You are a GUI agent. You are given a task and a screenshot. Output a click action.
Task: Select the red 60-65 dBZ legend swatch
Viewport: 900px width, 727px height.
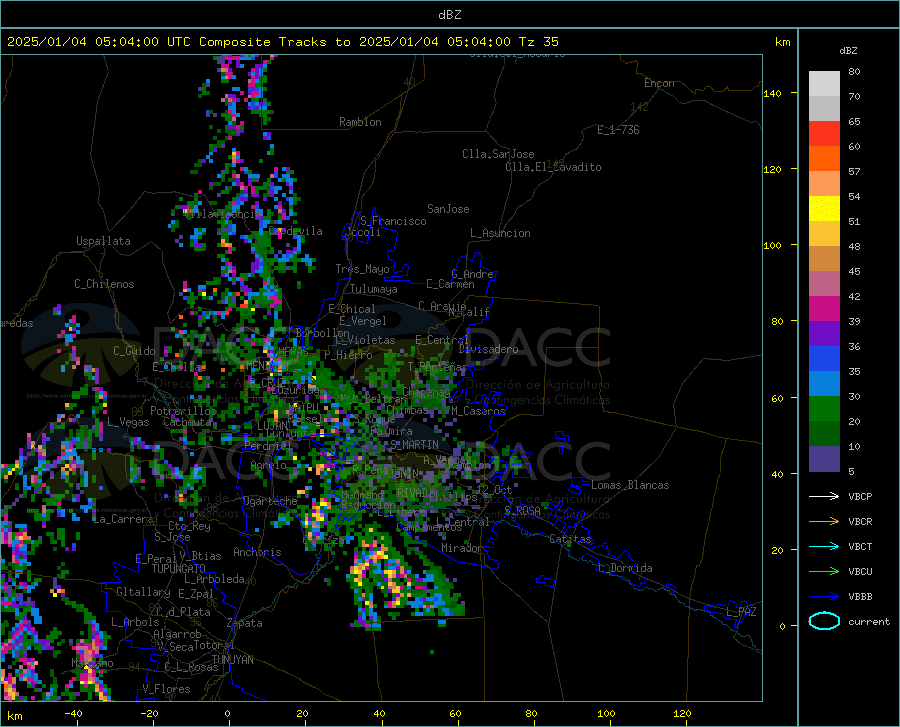pyautogui.click(x=824, y=134)
